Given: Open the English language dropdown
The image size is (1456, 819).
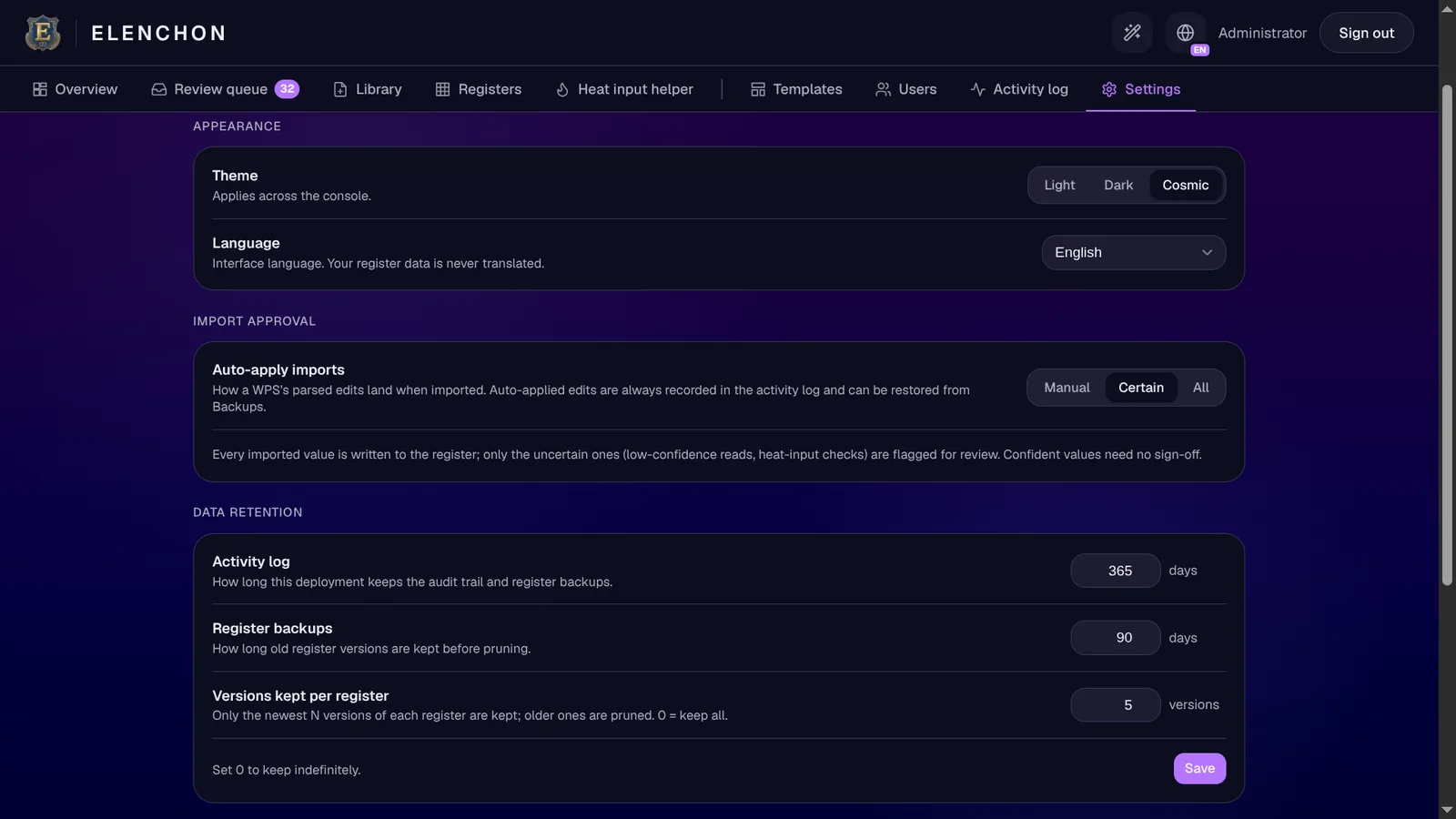Looking at the screenshot, I should [x=1133, y=252].
